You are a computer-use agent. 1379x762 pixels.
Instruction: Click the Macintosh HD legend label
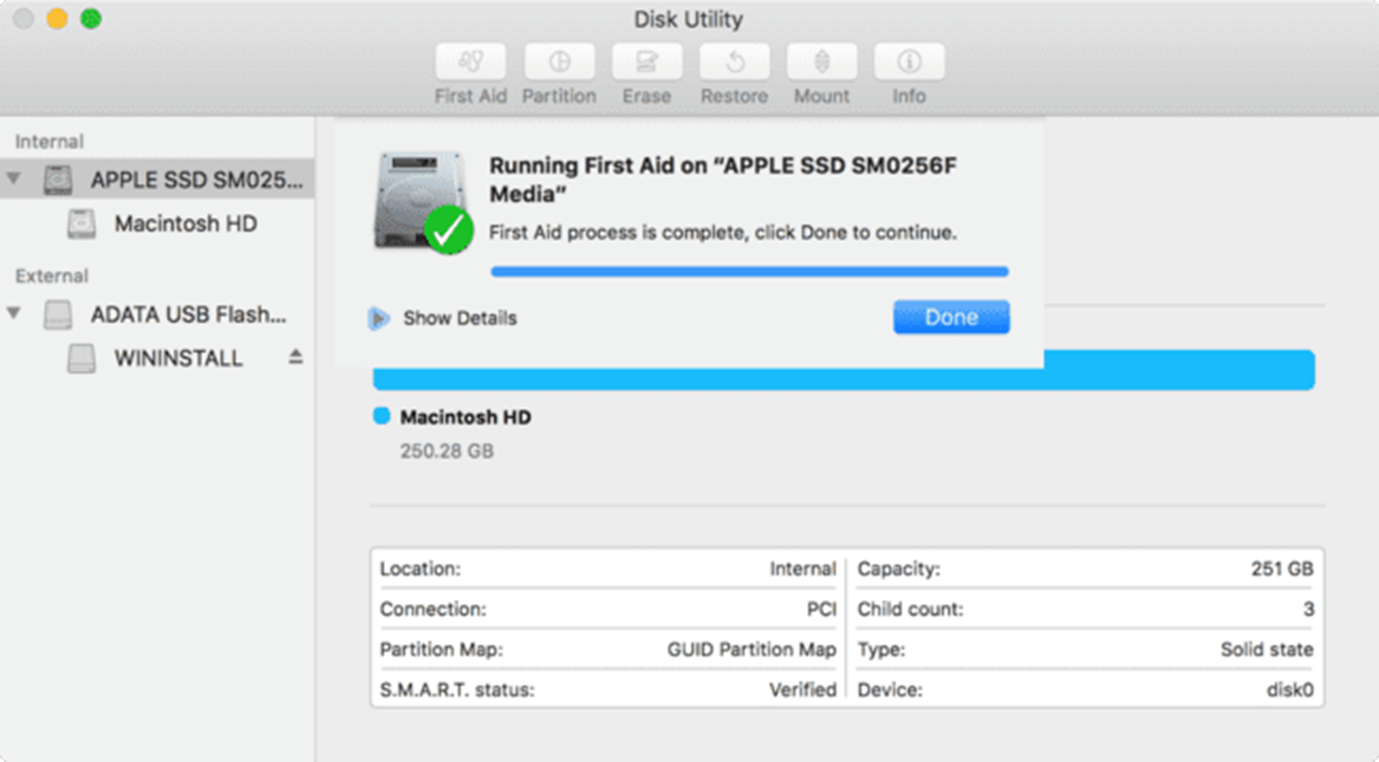pos(466,417)
